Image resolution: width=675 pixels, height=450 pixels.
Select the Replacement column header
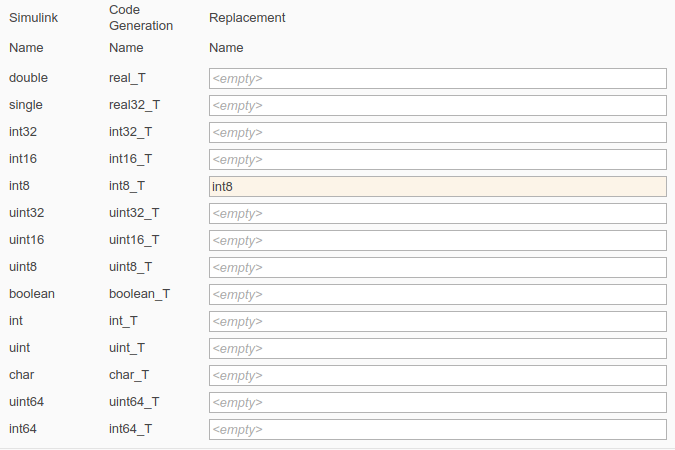pyautogui.click(x=247, y=18)
